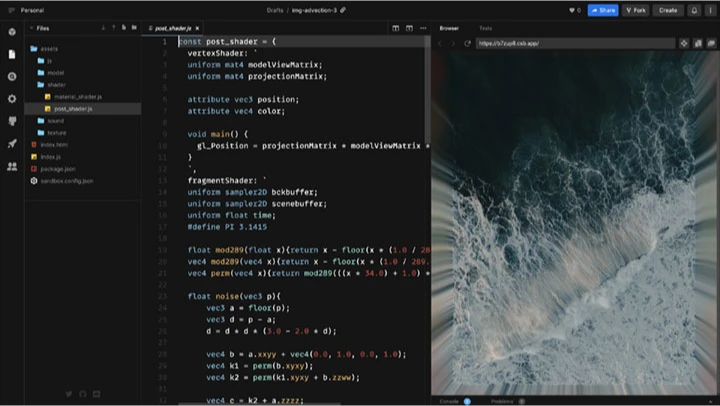Viewport: 720px width, 406px height.
Task: Open the Explorer file sidebar icon
Action: pos(12,54)
